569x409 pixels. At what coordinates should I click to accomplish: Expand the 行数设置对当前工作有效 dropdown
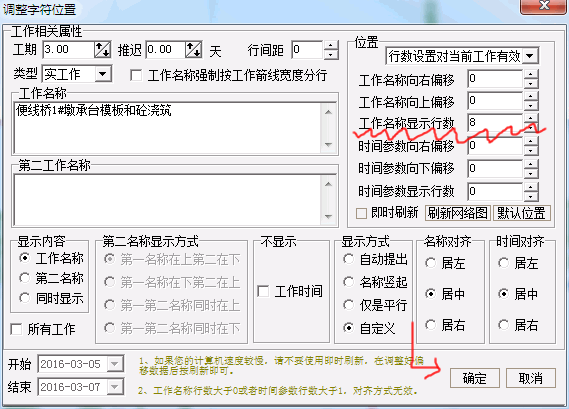[x=530, y=56]
